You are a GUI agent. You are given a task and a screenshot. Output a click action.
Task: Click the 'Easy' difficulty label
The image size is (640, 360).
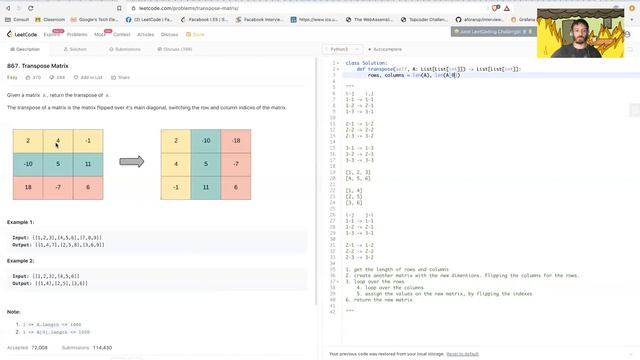click(x=12, y=77)
